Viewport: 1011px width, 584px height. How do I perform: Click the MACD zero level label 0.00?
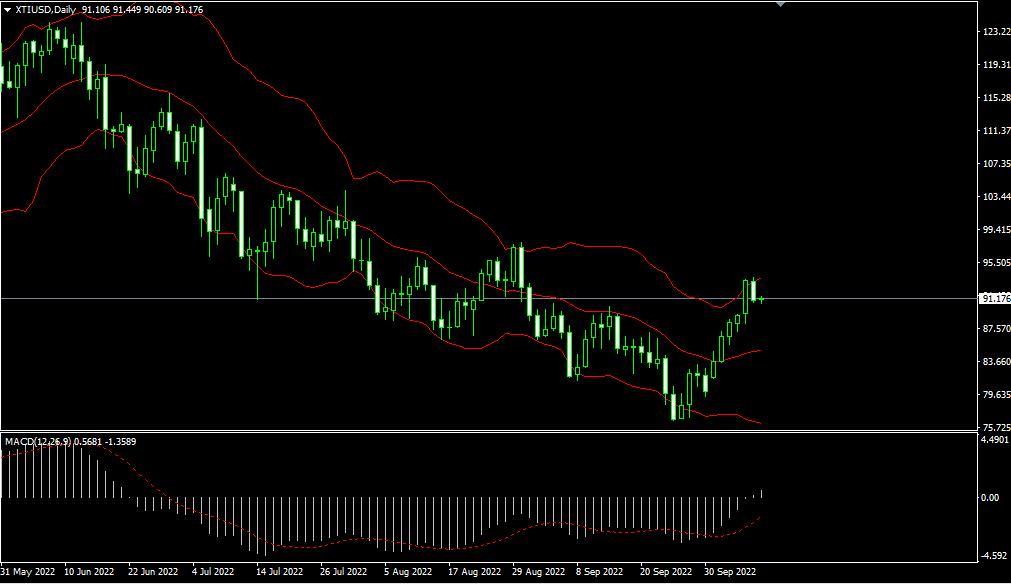[990, 498]
